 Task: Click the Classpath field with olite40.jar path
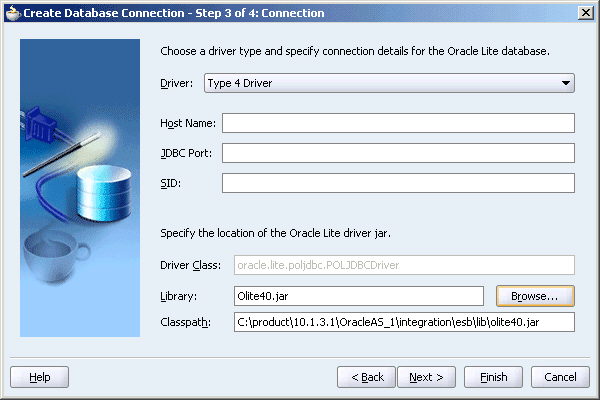(x=404, y=322)
